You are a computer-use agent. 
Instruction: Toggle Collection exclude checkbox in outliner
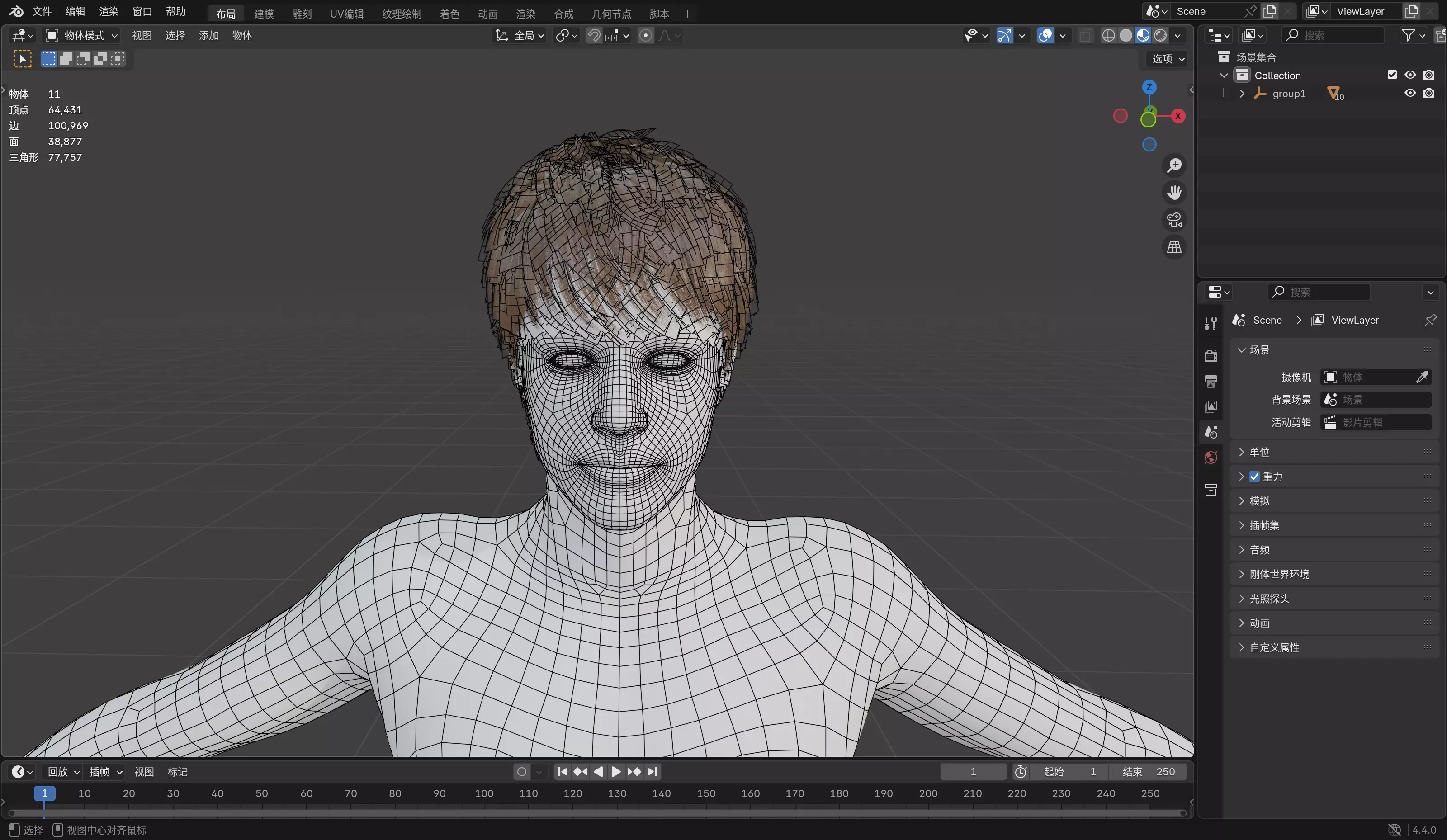tap(1392, 75)
